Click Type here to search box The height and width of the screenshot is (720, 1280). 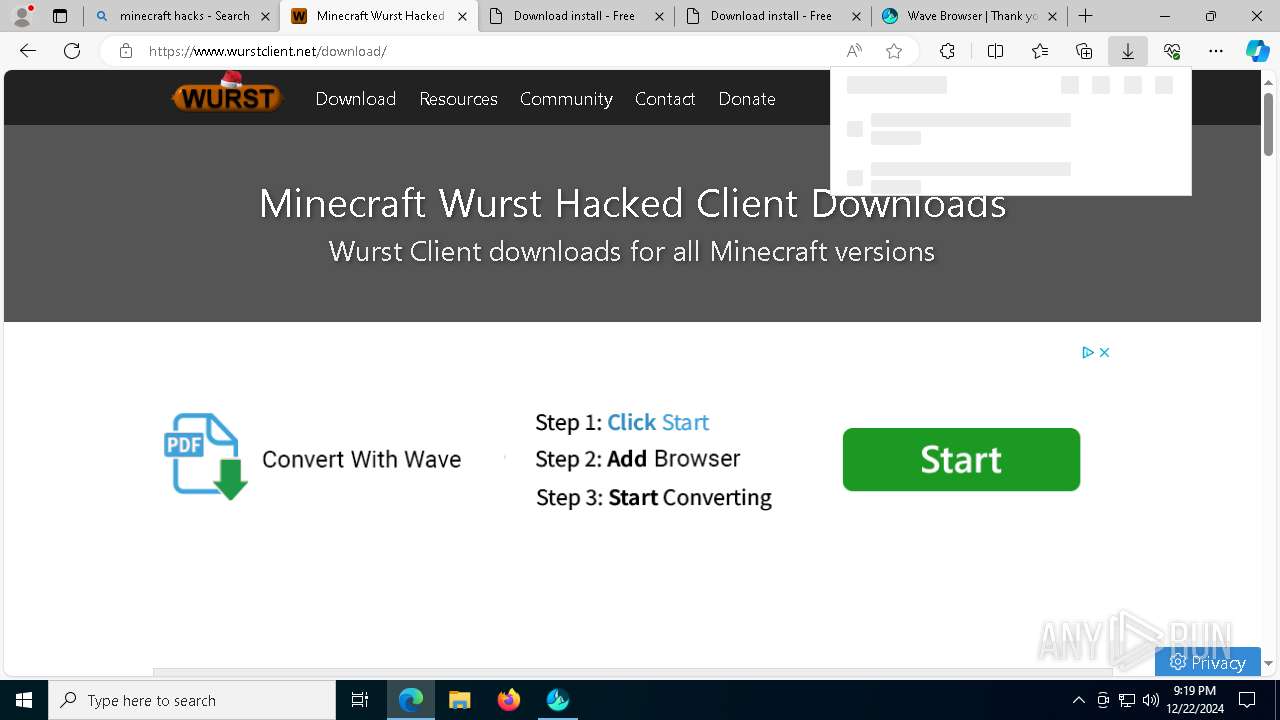[192, 700]
